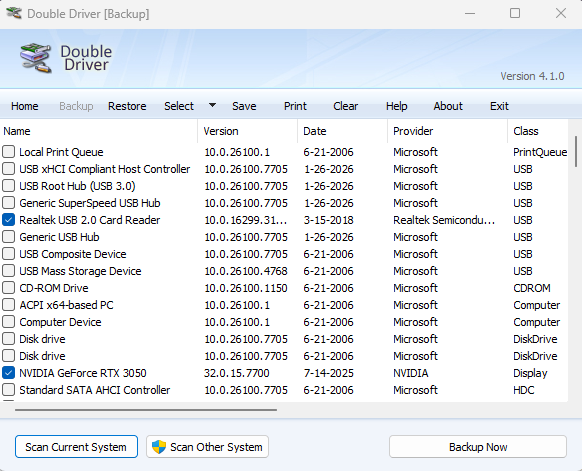This screenshot has width=582, height=471.
Task: Open the Select dropdown arrow
Action: (x=212, y=105)
